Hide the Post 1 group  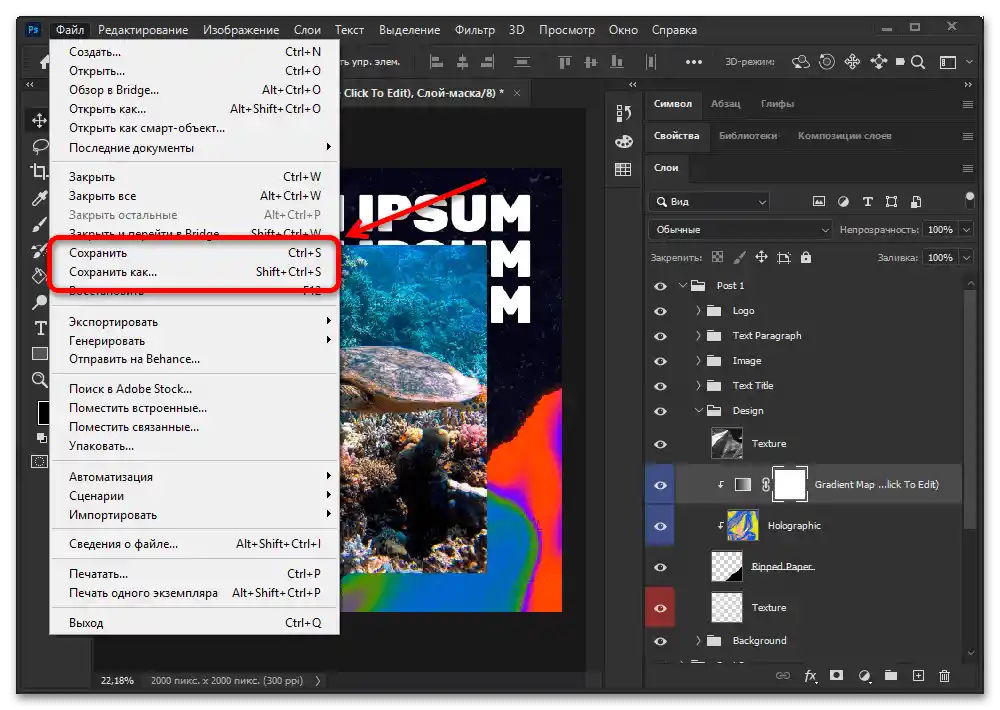(661, 286)
